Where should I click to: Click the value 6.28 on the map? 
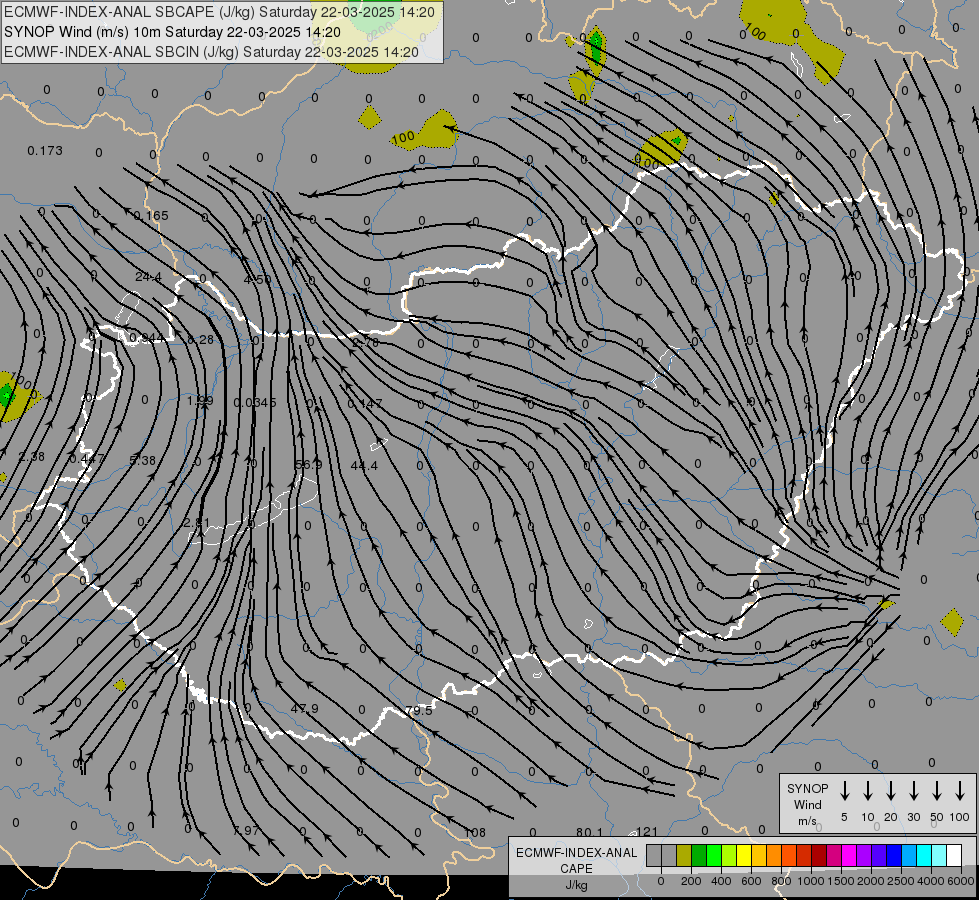click(x=201, y=339)
